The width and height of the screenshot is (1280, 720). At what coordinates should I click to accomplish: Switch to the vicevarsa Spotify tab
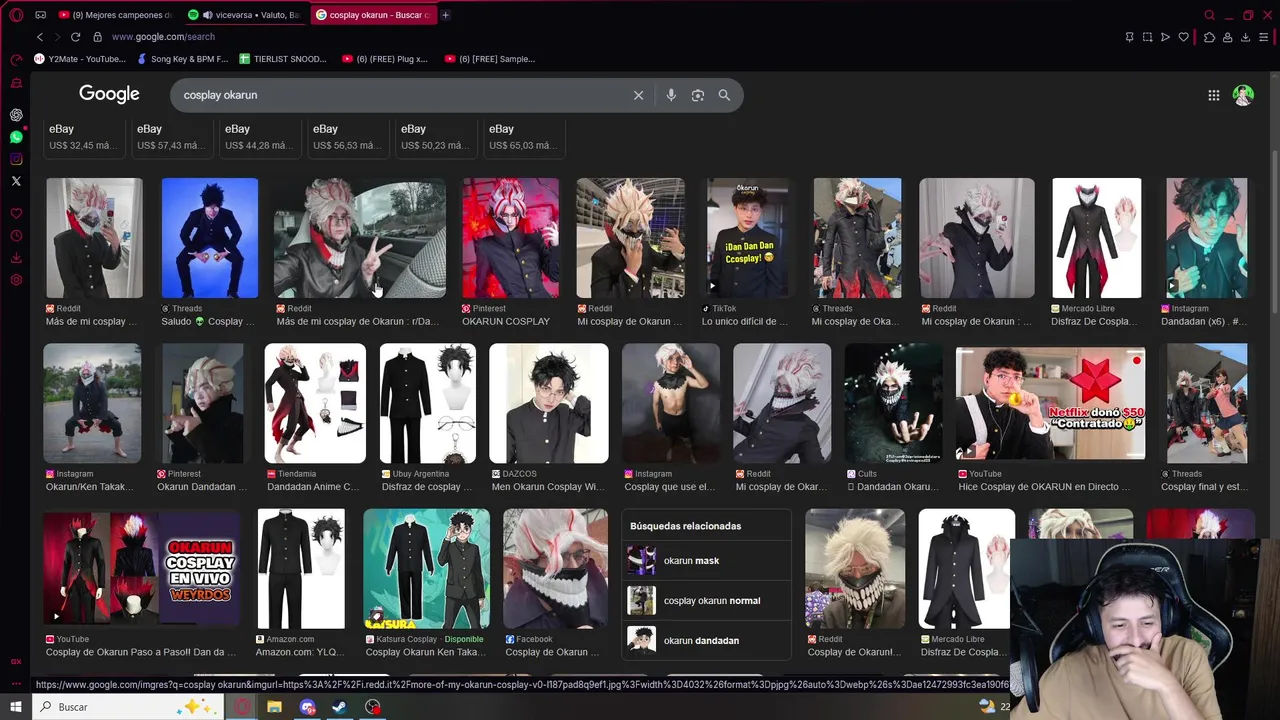coord(245,15)
